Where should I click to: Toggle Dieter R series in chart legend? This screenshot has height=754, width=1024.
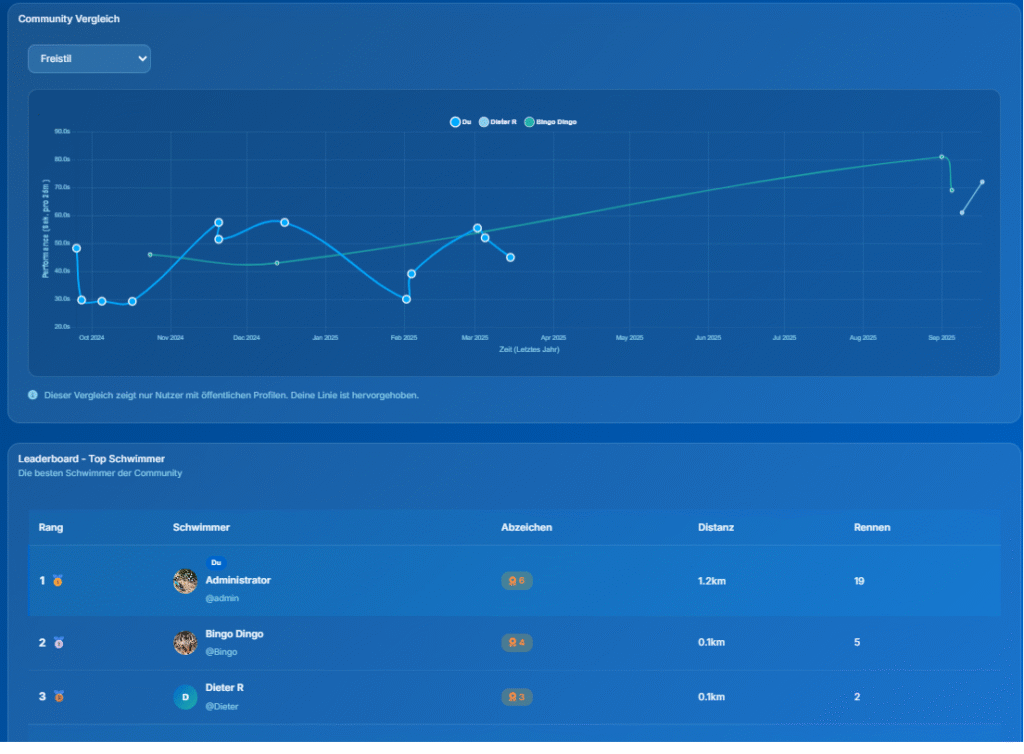pos(498,122)
